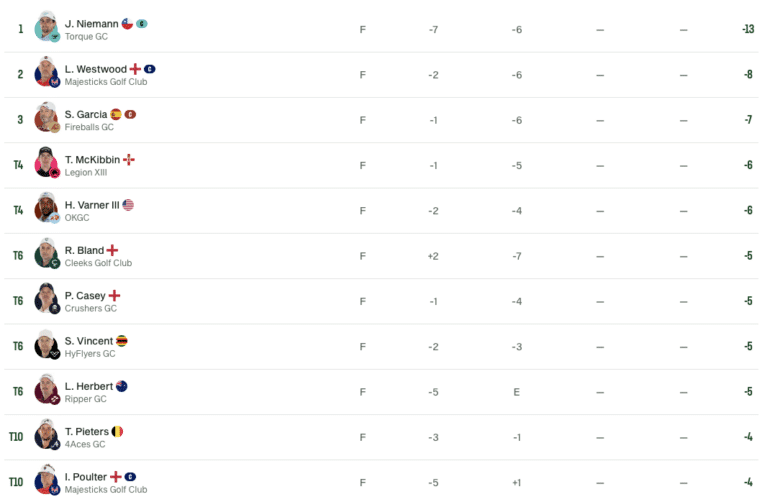770x502 pixels.
Task: Open R. Bland player avatar
Action: (x=47, y=253)
